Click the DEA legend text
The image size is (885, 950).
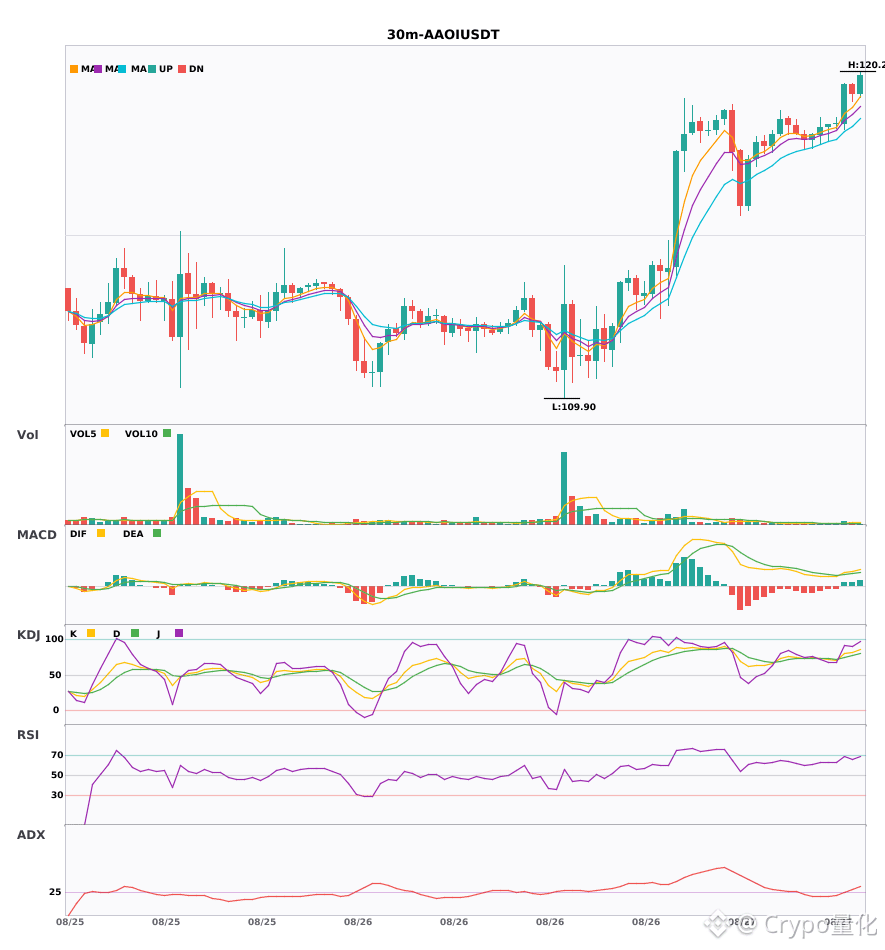[133, 534]
